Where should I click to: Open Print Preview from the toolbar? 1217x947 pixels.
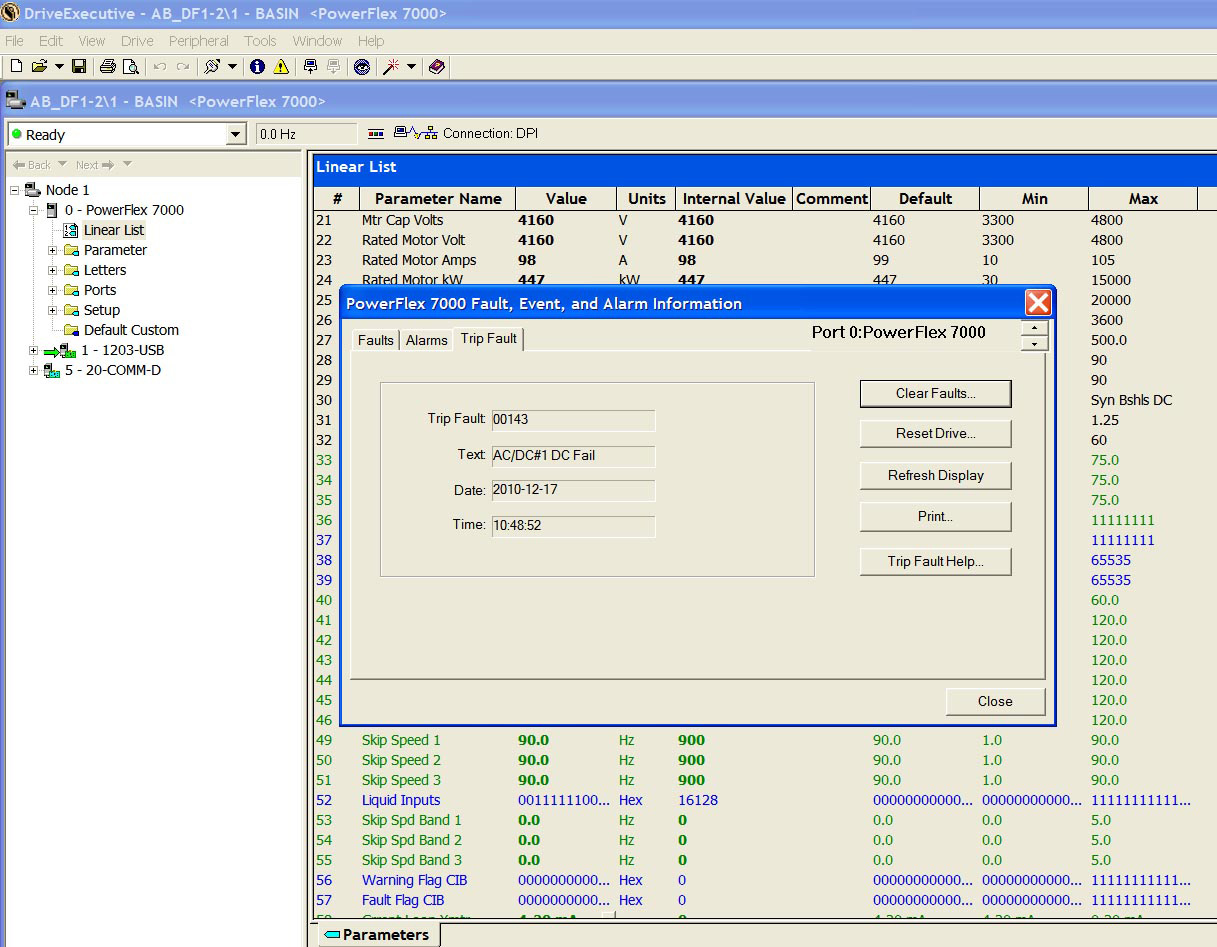point(130,67)
